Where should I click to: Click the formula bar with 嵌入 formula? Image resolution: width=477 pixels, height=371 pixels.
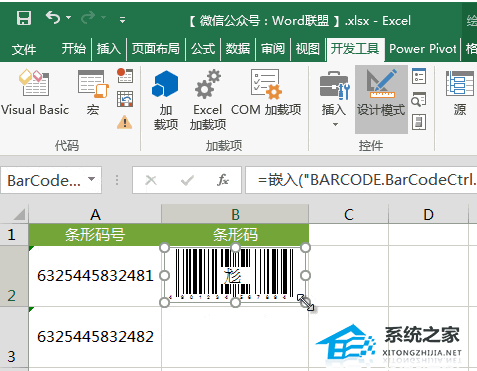pyautogui.click(x=361, y=180)
